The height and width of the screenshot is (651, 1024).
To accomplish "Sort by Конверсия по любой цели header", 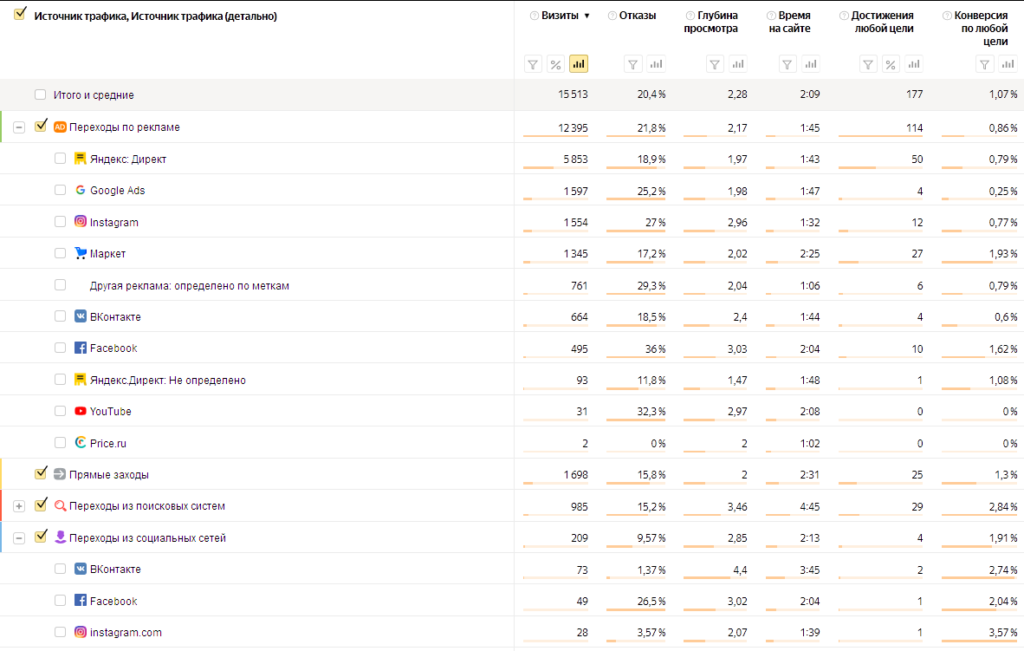I will (981, 28).
